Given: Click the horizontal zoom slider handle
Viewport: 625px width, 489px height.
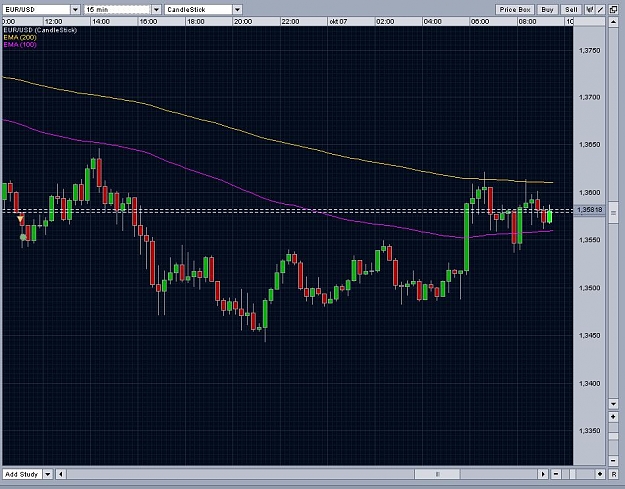Looking at the screenshot, I should pyautogui.click(x=574, y=474).
